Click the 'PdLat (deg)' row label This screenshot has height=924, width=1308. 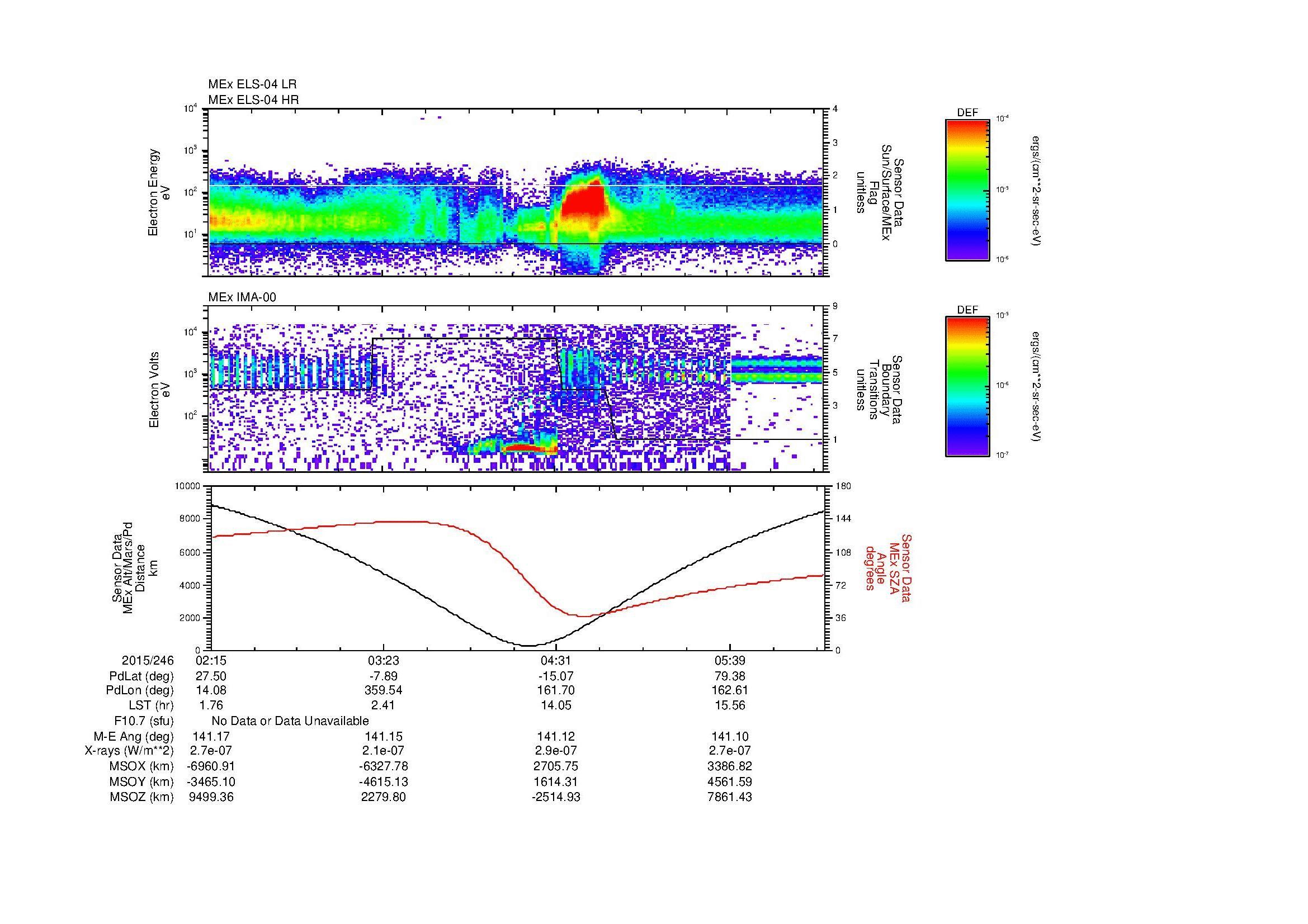pyautogui.click(x=141, y=676)
